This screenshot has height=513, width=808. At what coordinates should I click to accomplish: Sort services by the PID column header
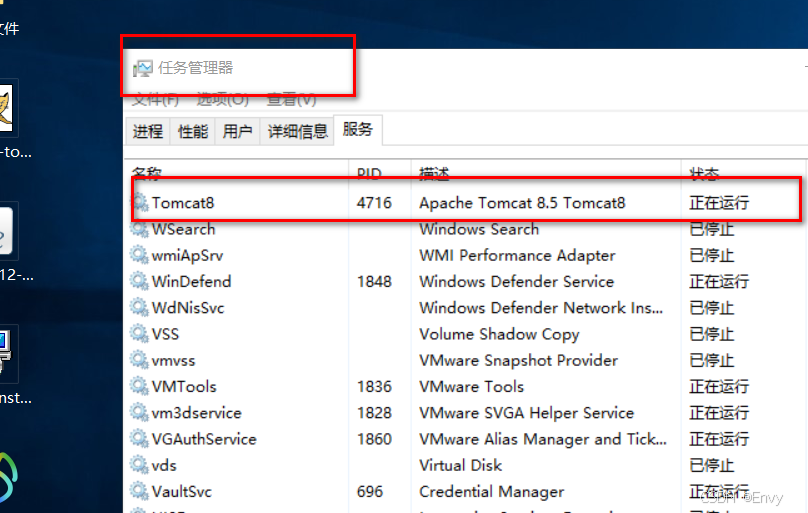point(369,174)
